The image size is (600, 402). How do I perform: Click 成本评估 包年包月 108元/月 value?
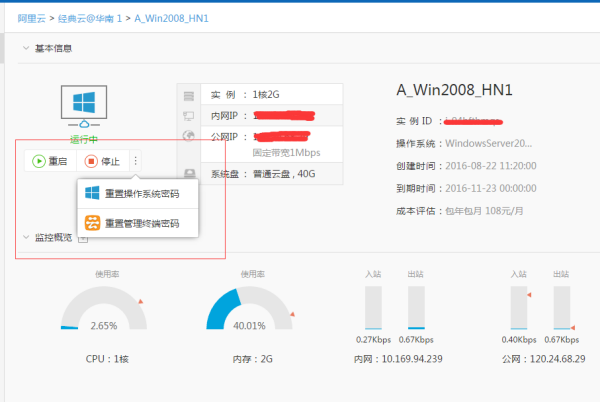pyautogui.click(x=484, y=211)
